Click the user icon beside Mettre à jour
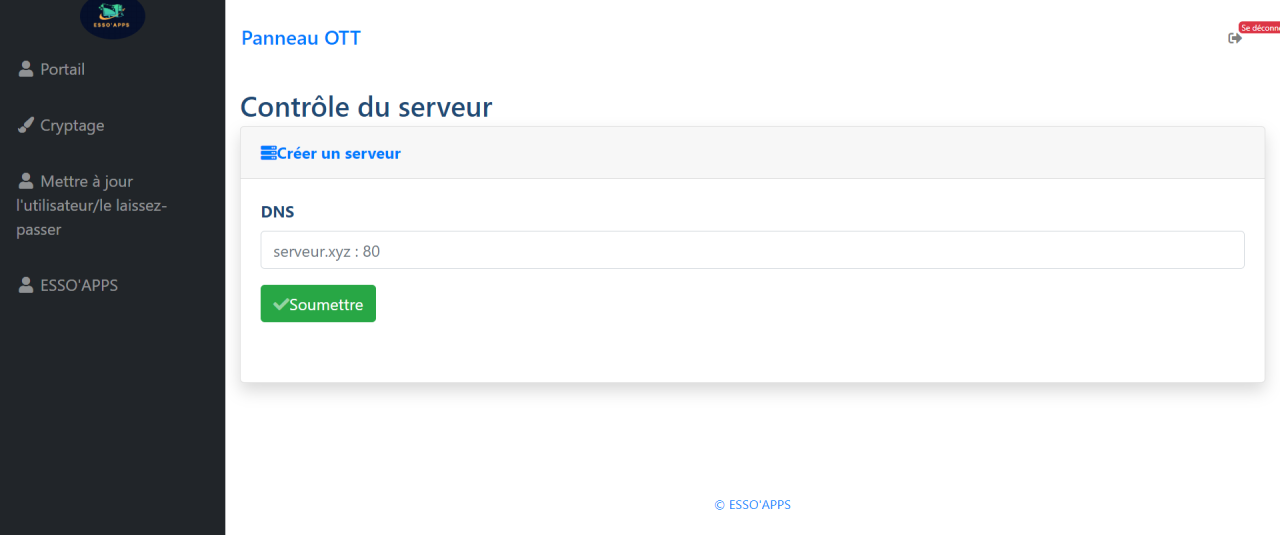 point(26,181)
